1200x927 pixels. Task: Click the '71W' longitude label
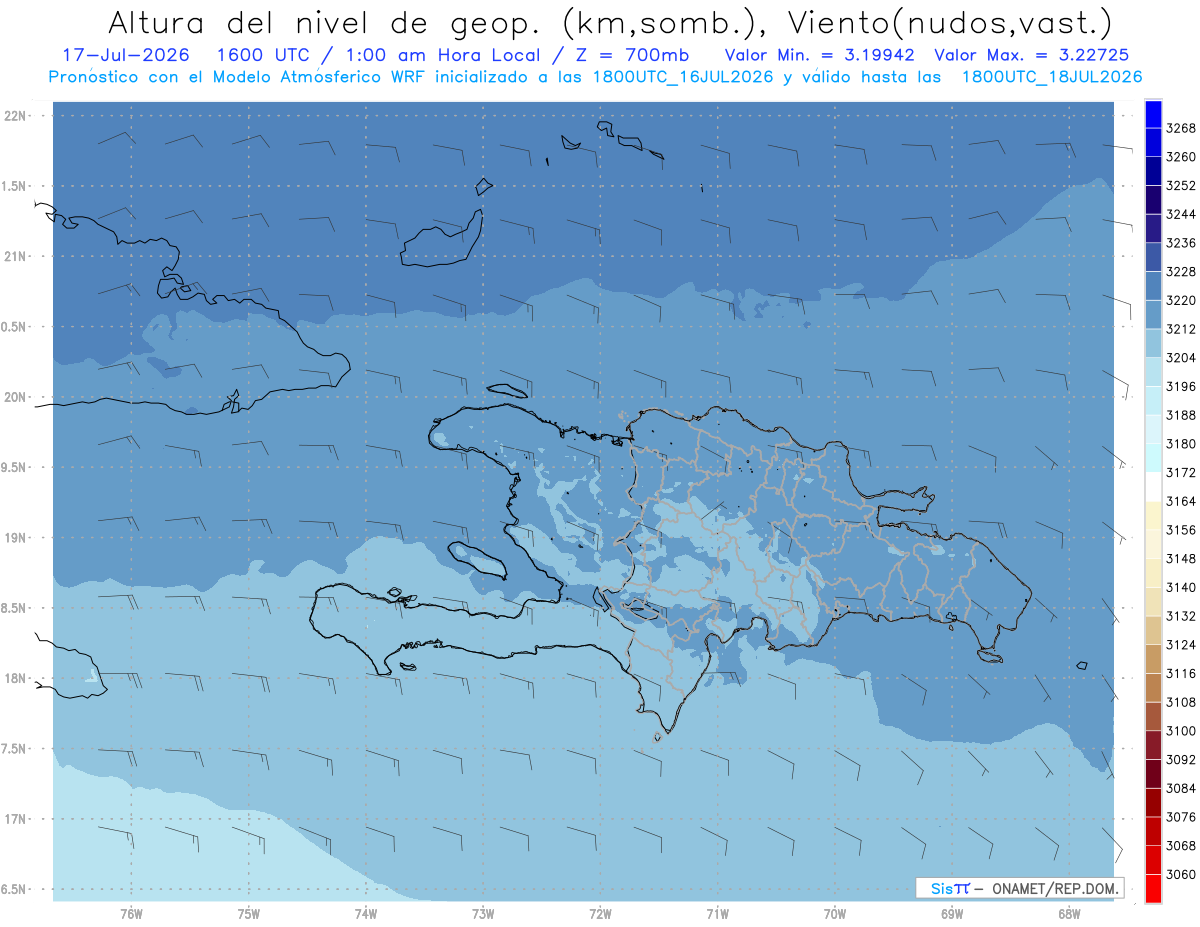(x=717, y=913)
